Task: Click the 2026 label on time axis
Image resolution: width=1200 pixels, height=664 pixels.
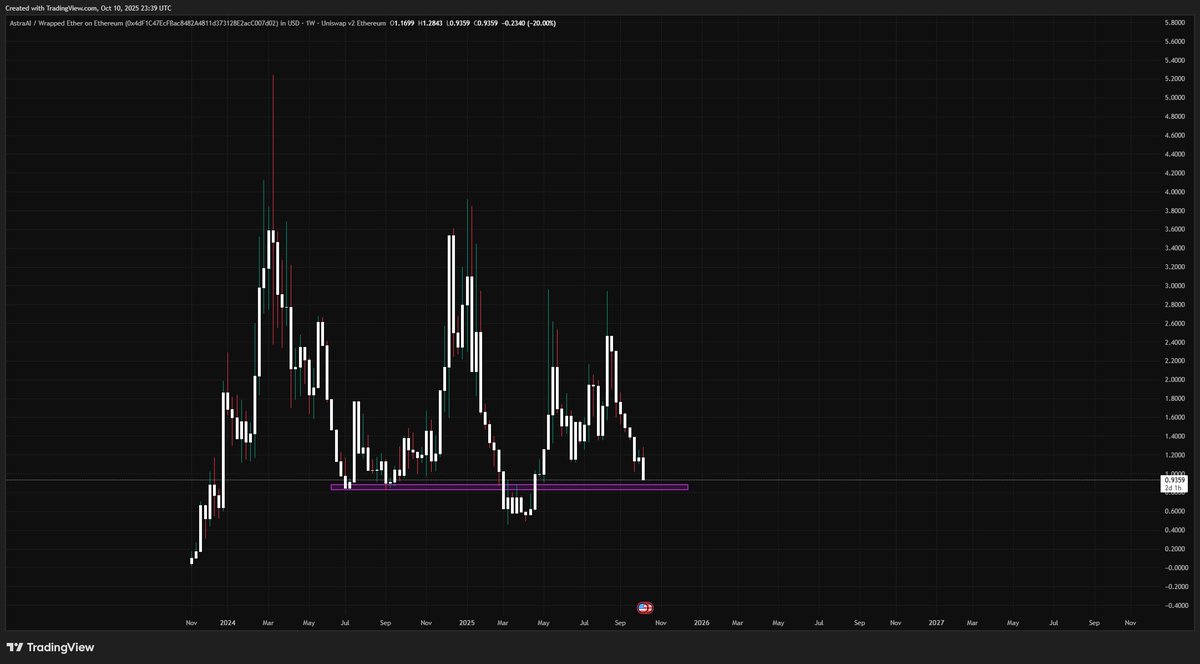Action: [x=702, y=623]
